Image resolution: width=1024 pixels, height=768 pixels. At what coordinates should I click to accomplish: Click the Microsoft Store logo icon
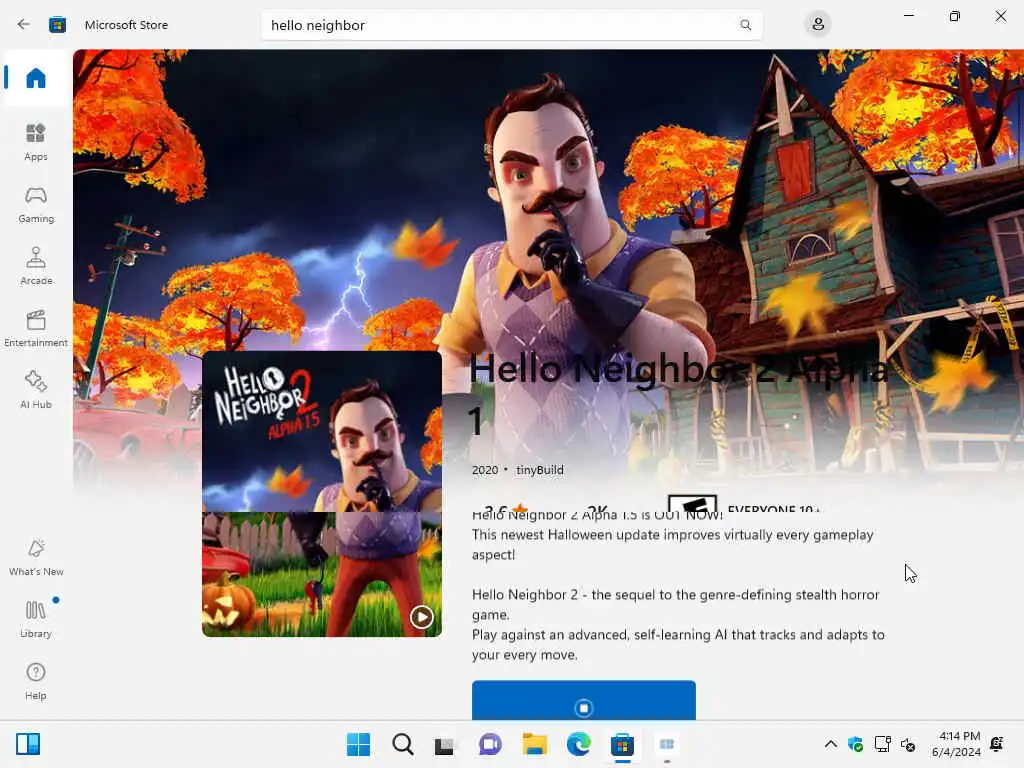(57, 25)
